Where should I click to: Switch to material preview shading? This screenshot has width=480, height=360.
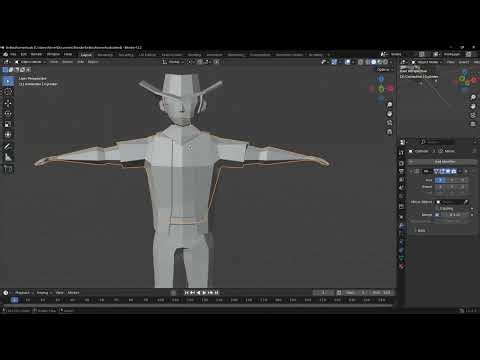380,62
